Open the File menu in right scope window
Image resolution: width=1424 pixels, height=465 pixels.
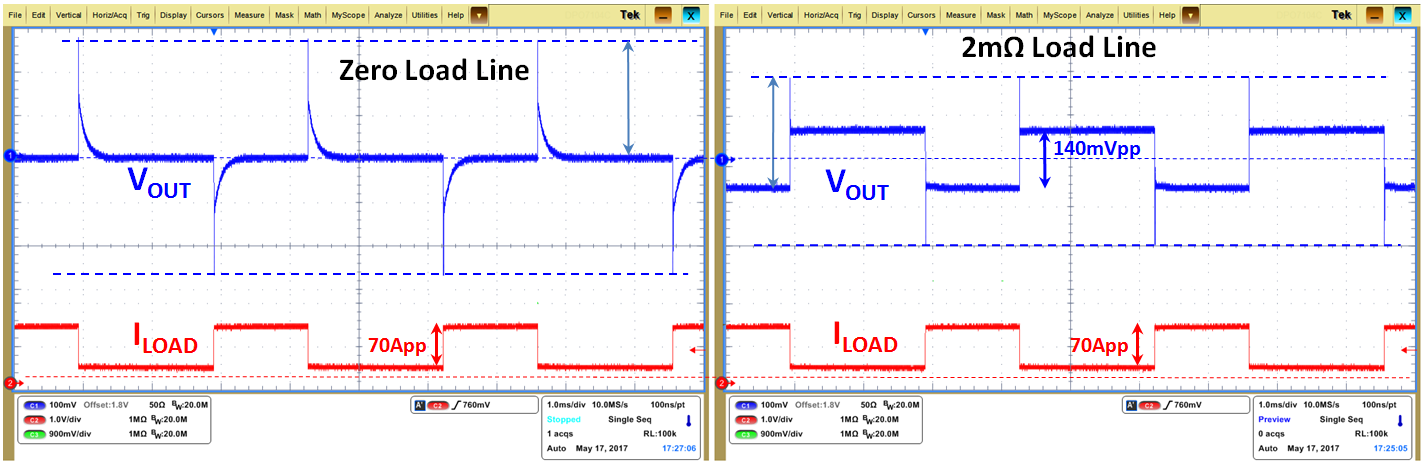[726, 16]
